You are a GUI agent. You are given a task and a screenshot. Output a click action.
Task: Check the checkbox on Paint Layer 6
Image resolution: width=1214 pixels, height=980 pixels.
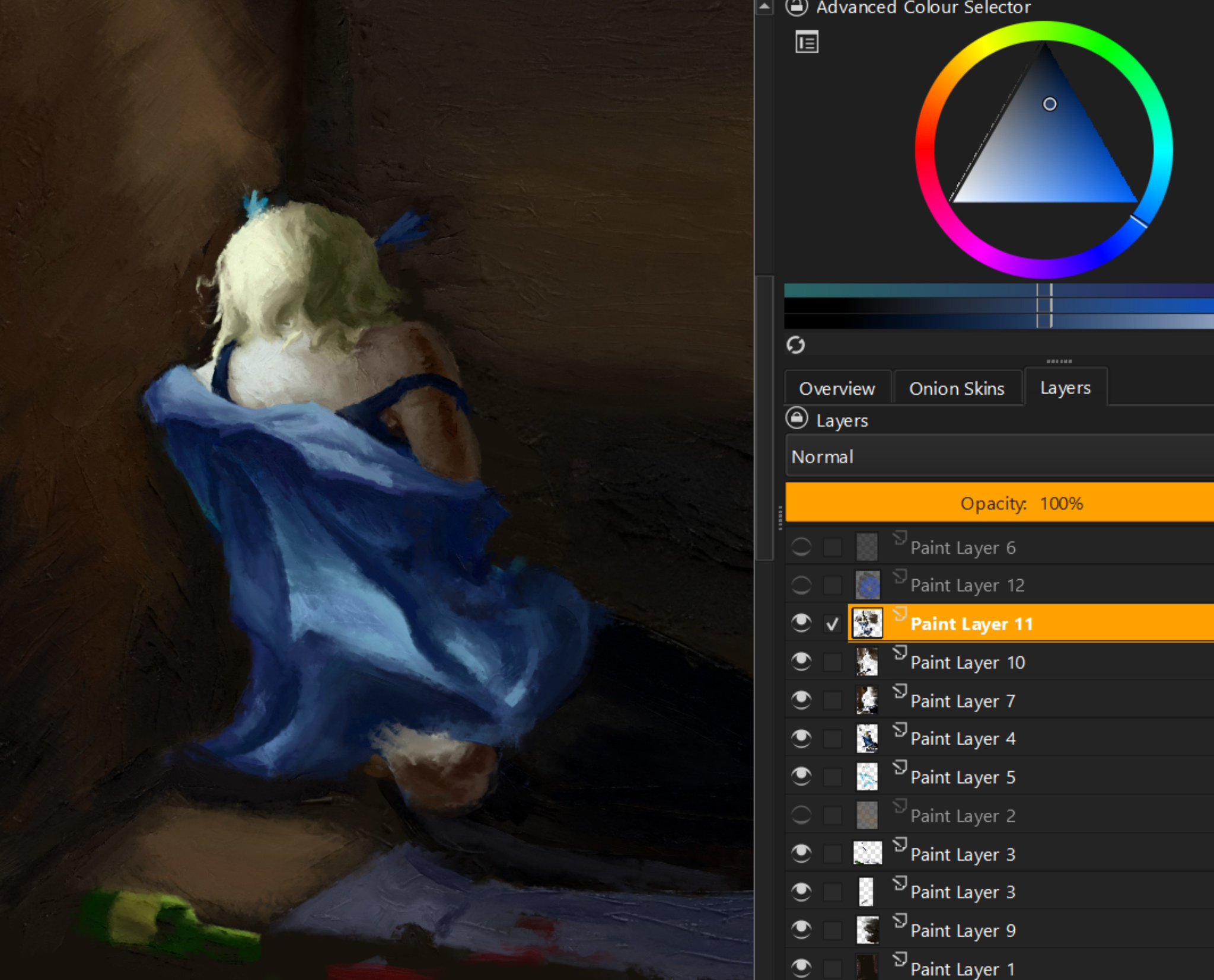[833, 547]
